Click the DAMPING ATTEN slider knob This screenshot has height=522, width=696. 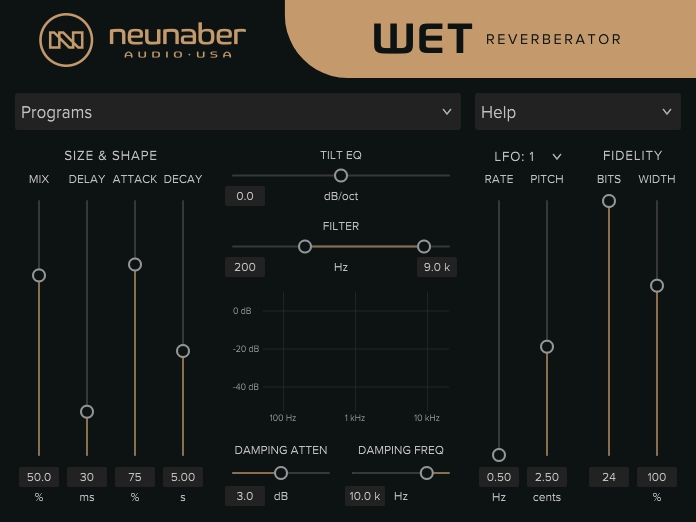tap(281, 473)
